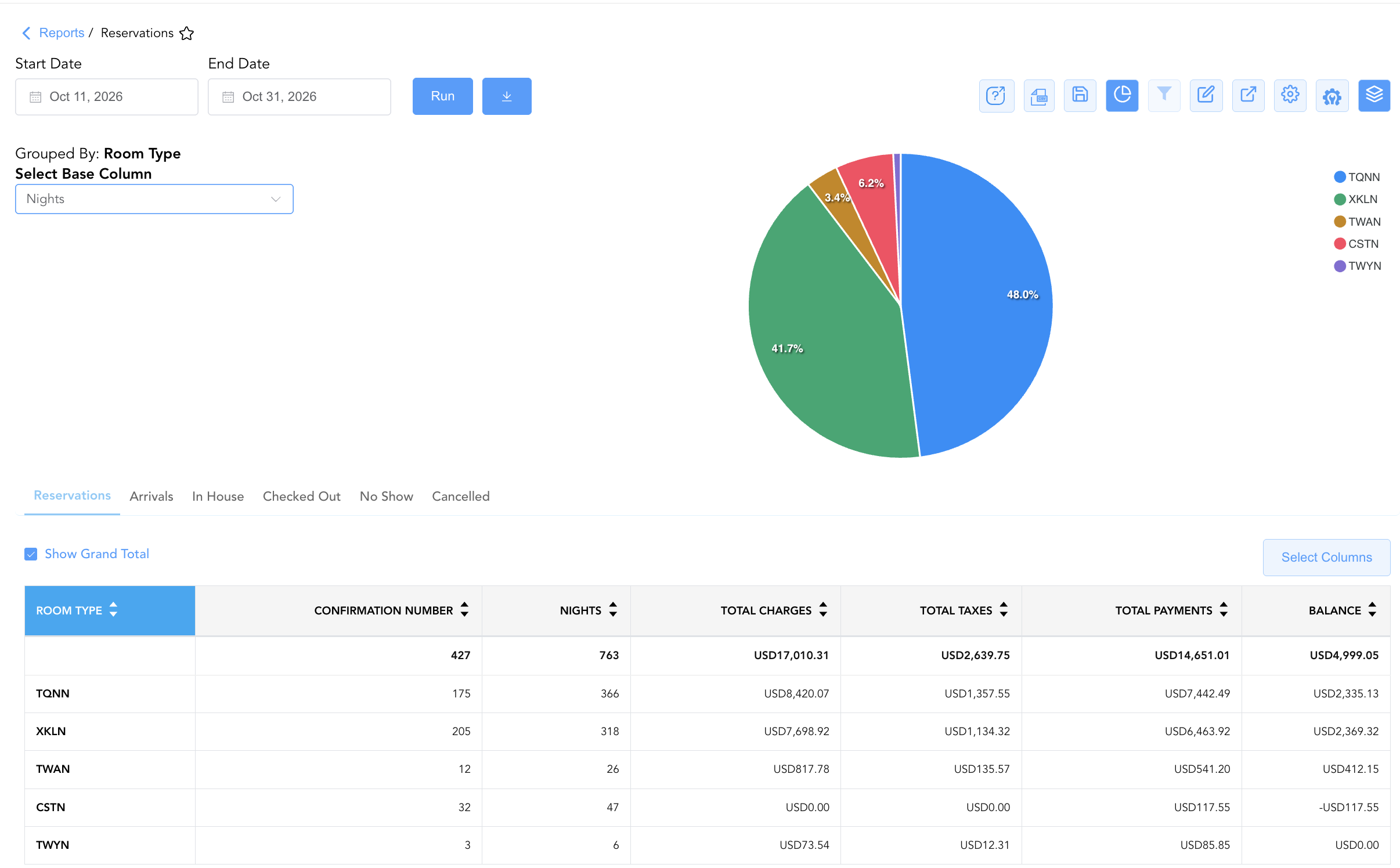Sort by Balance column arrows
1400x868 pixels.
[1372, 610]
